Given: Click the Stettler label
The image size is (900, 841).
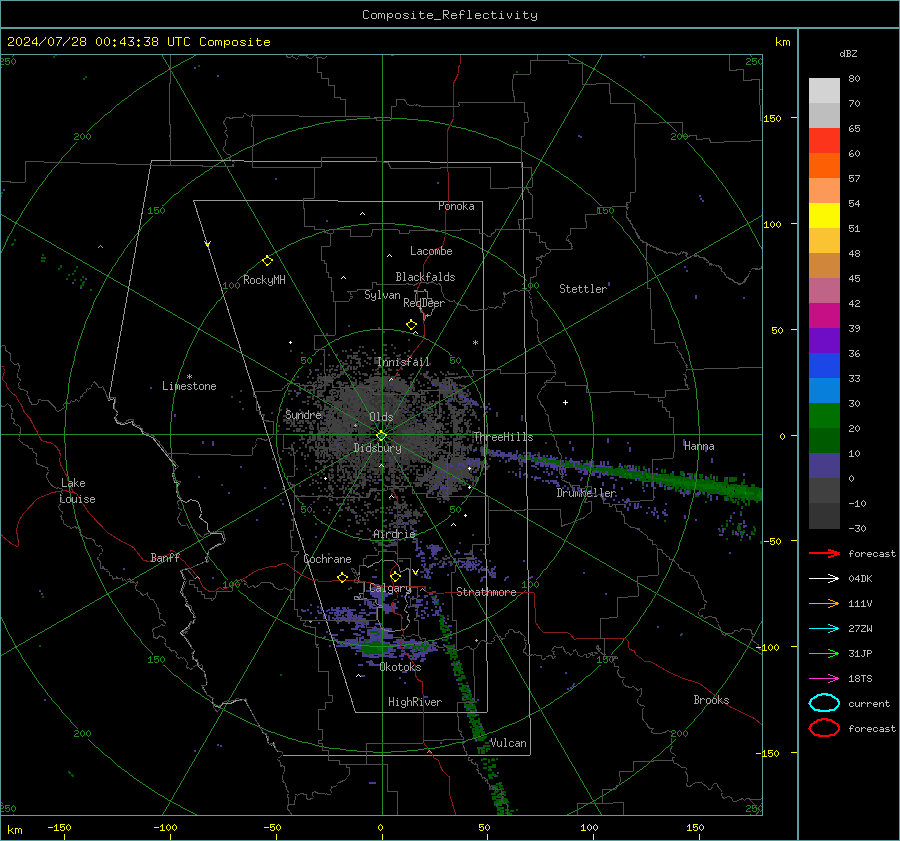Looking at the screenshot, I should [x=583, y=289].
